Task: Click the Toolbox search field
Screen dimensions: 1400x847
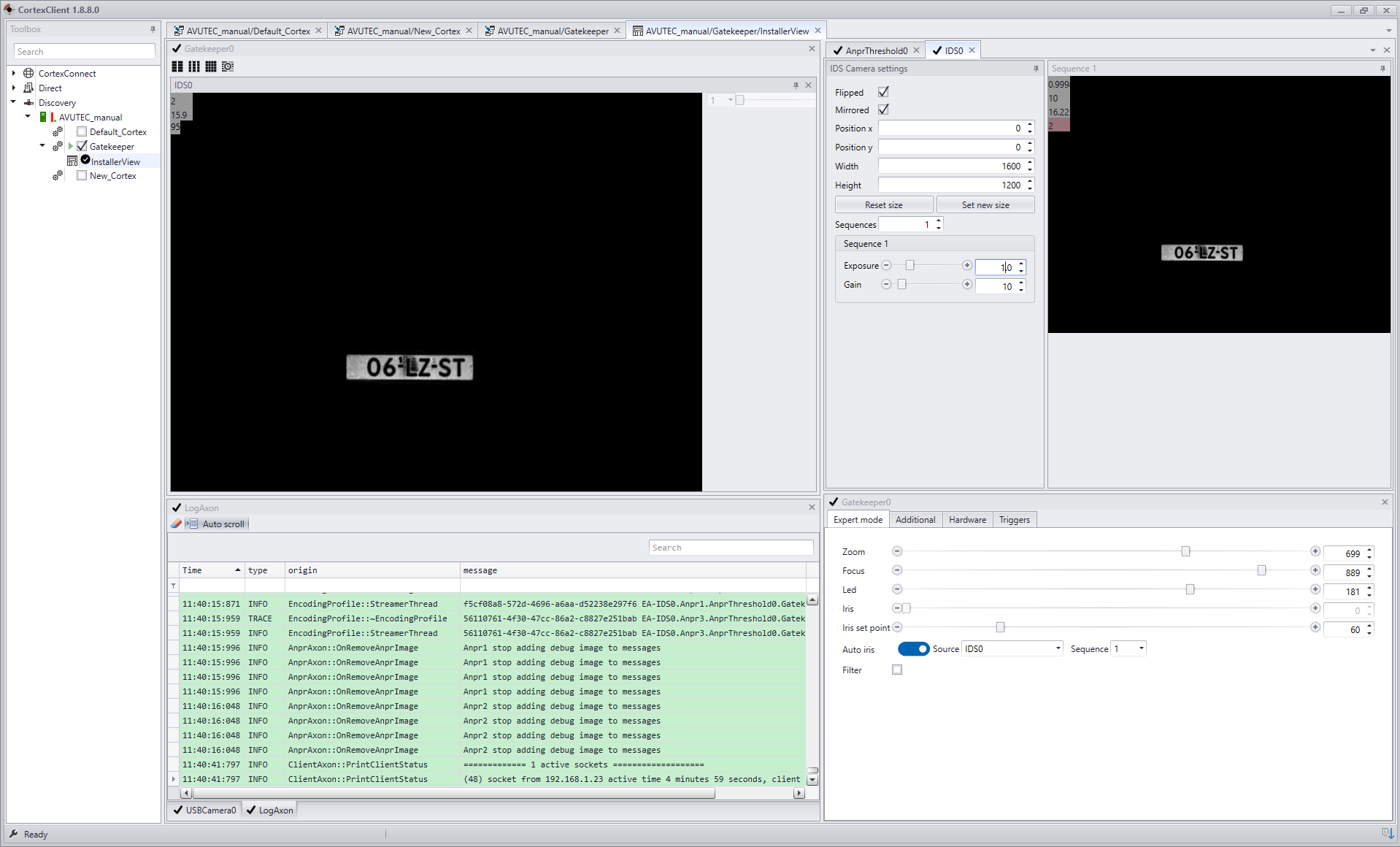Action: point(85,51)
